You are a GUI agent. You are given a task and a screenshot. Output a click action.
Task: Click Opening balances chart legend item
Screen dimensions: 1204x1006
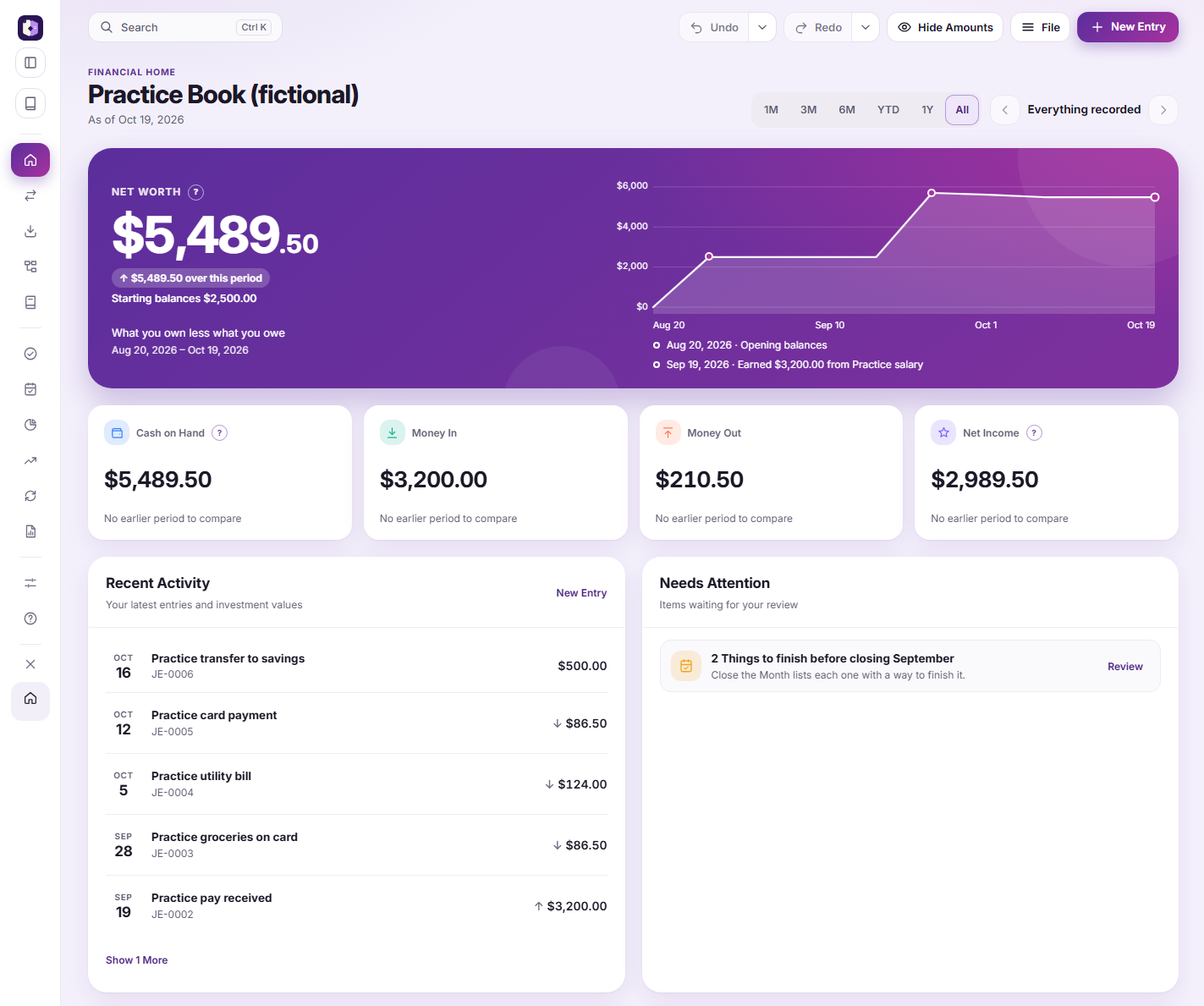[740, 345]
